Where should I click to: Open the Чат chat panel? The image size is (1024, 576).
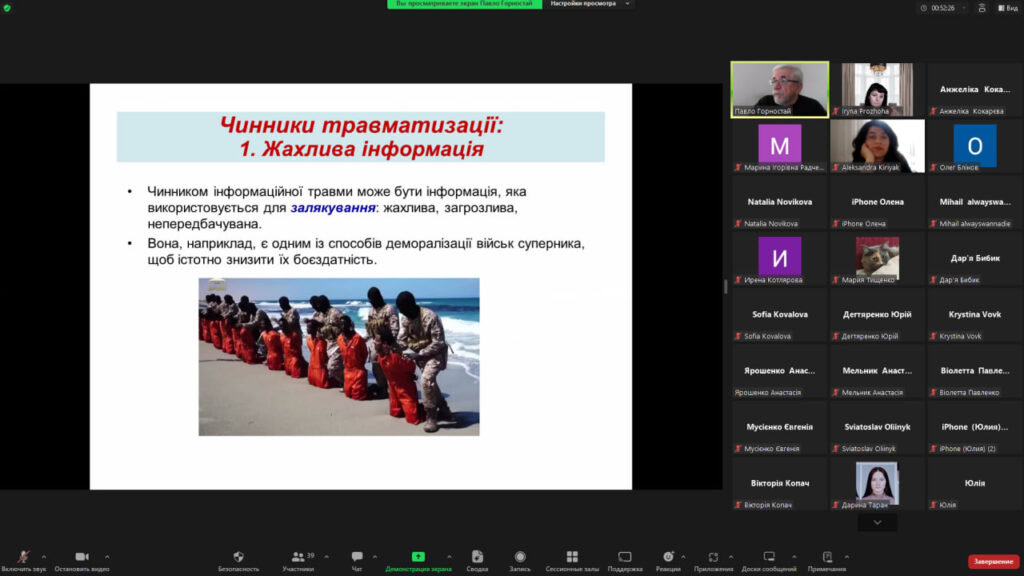point(357,557)
